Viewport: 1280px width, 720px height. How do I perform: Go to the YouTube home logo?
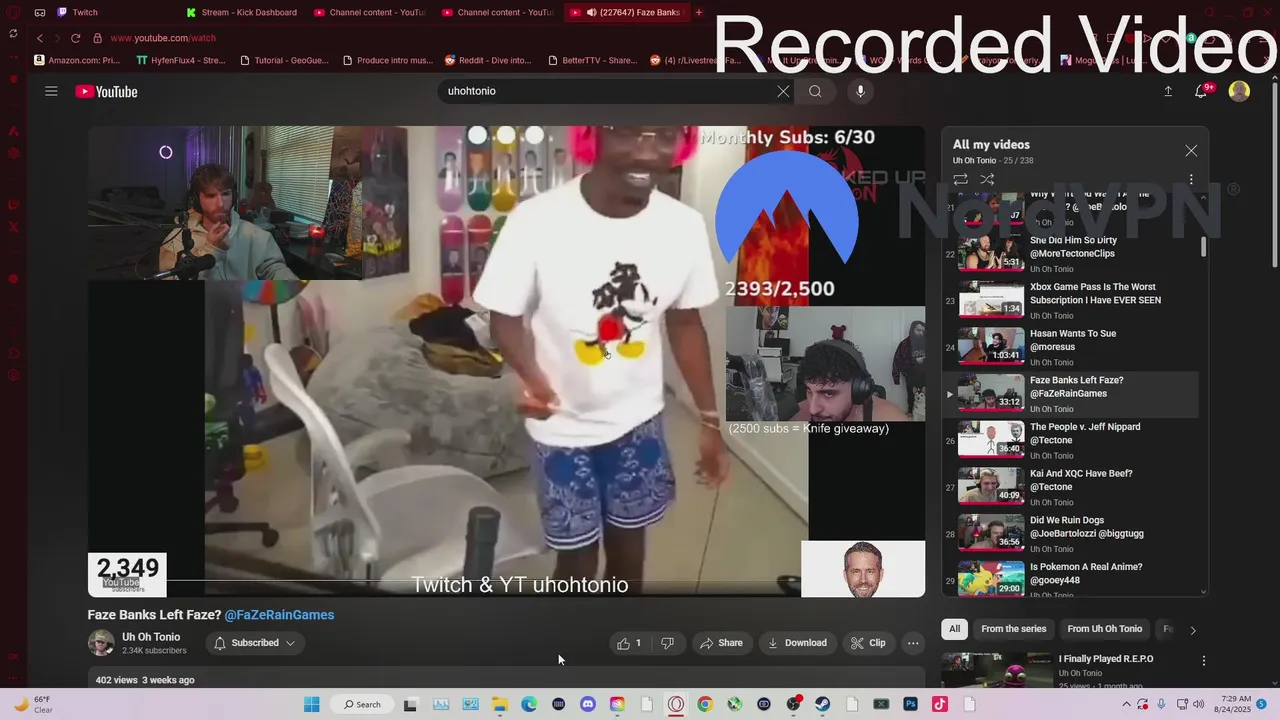point(106,92)
